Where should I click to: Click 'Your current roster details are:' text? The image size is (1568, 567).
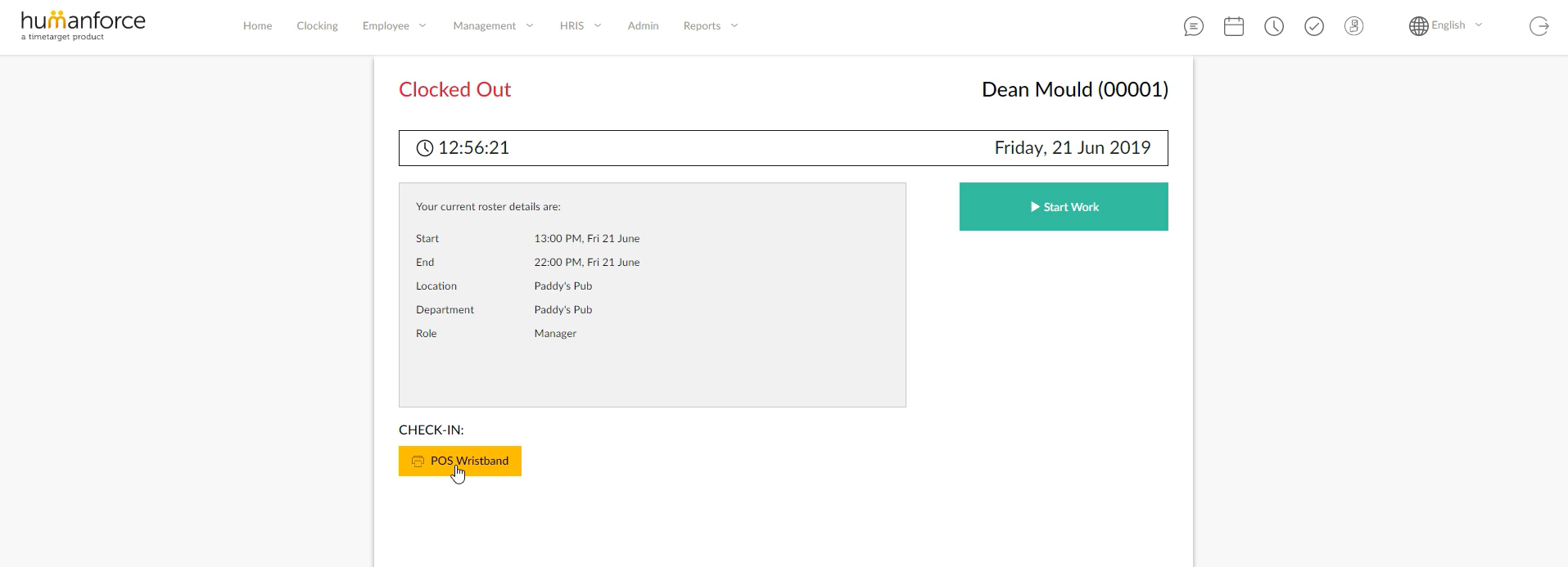[488, 207]
